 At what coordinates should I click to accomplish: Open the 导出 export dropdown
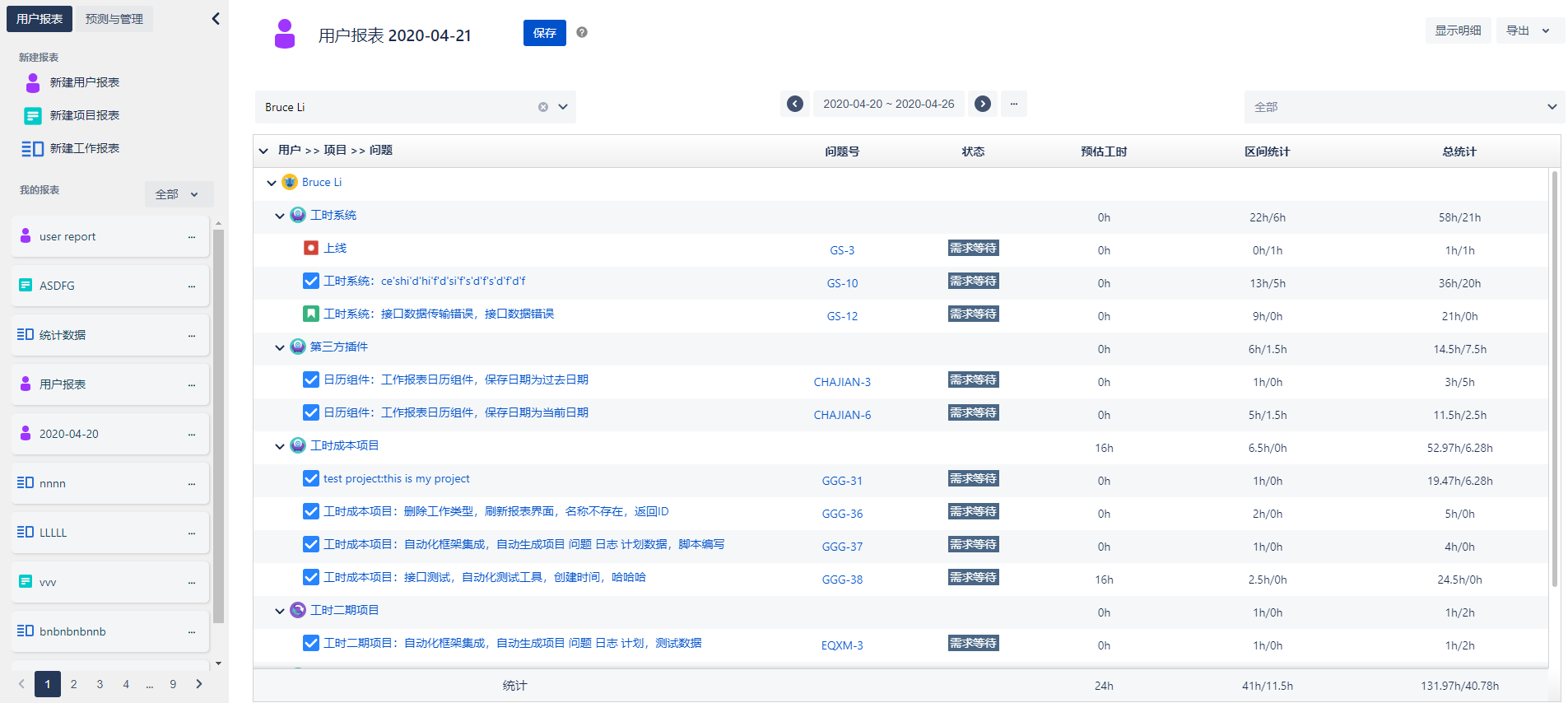[x=1529, y=30]
